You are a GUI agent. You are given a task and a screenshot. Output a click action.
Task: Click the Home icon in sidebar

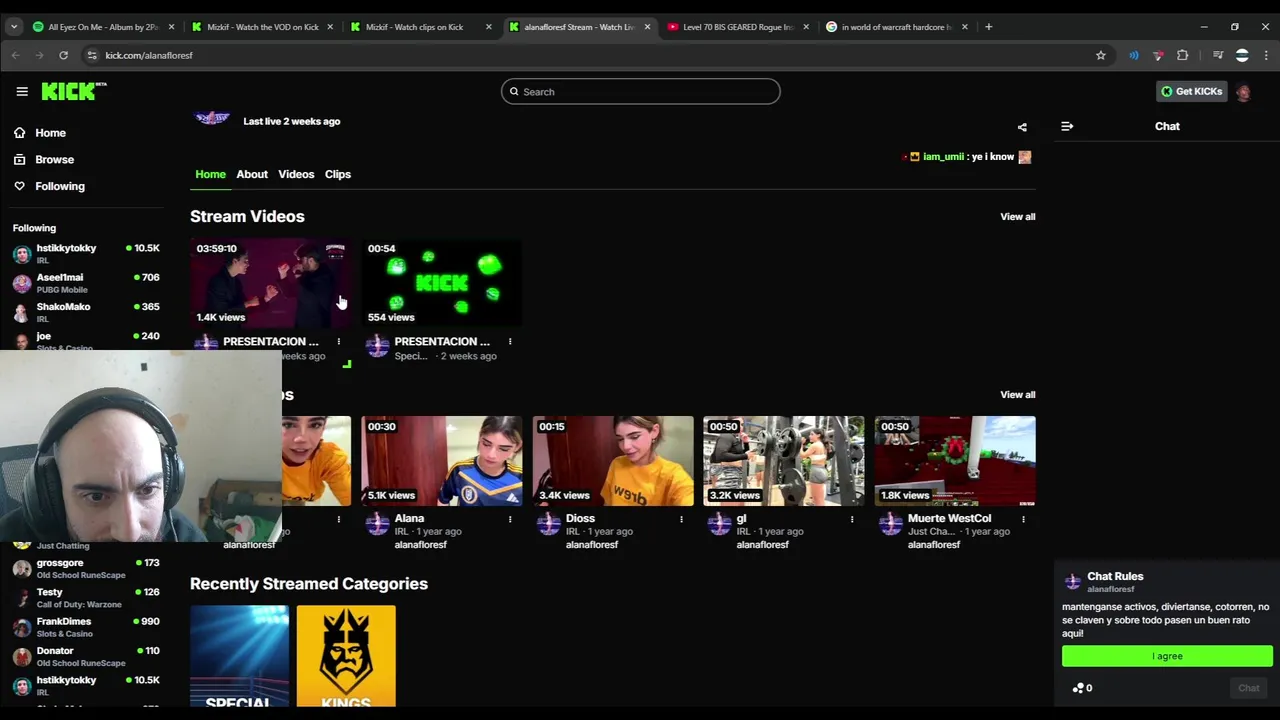[19, 133]
